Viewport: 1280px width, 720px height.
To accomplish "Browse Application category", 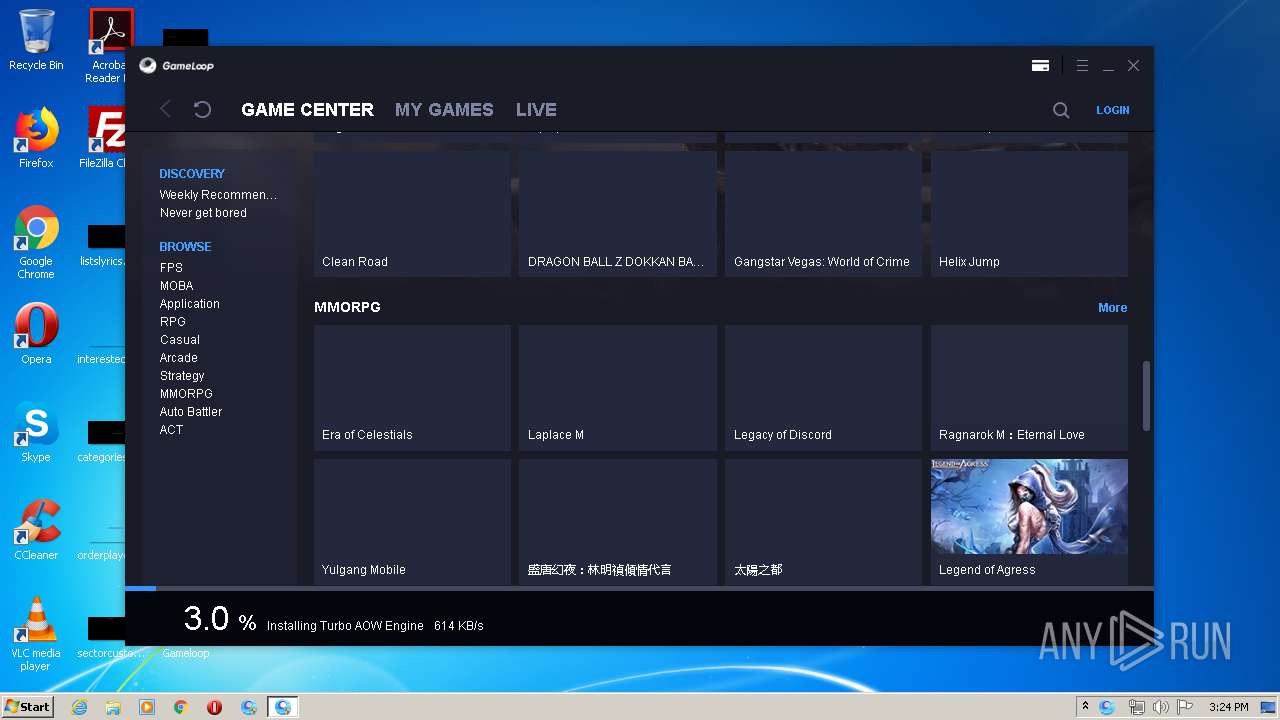I will point(189,304).
